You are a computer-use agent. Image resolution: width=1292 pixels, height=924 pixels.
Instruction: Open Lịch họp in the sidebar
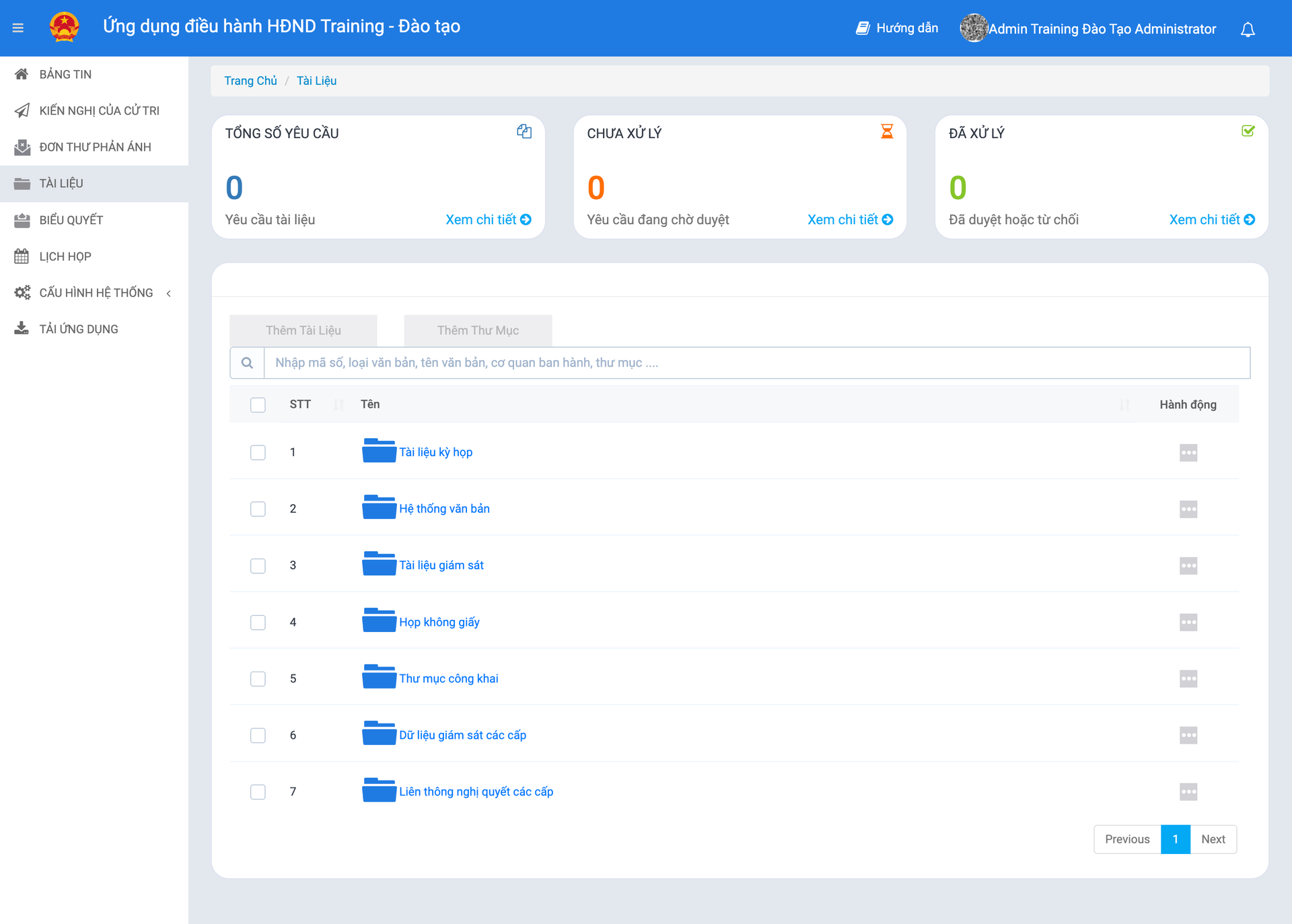(x=65, y=256)
